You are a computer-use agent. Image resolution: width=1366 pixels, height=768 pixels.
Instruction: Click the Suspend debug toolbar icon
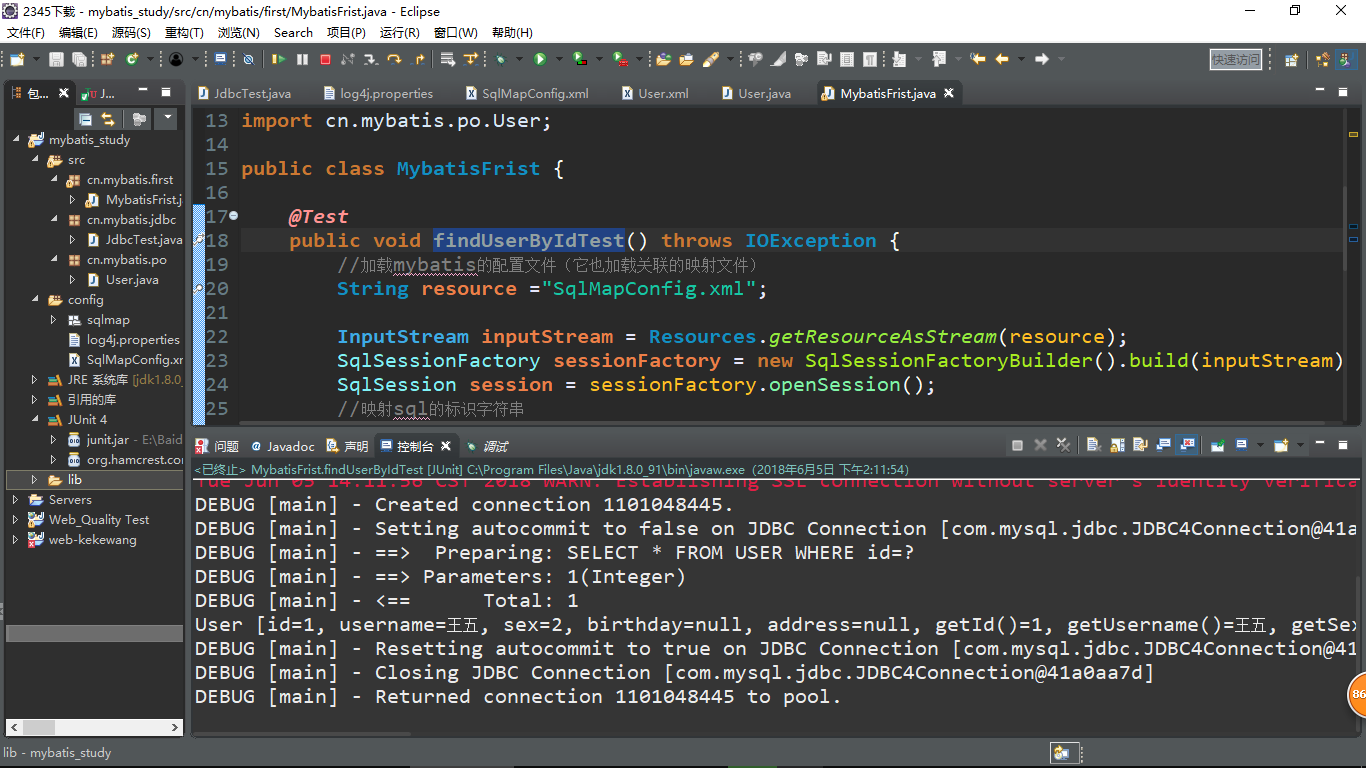(x=302, y=59)
